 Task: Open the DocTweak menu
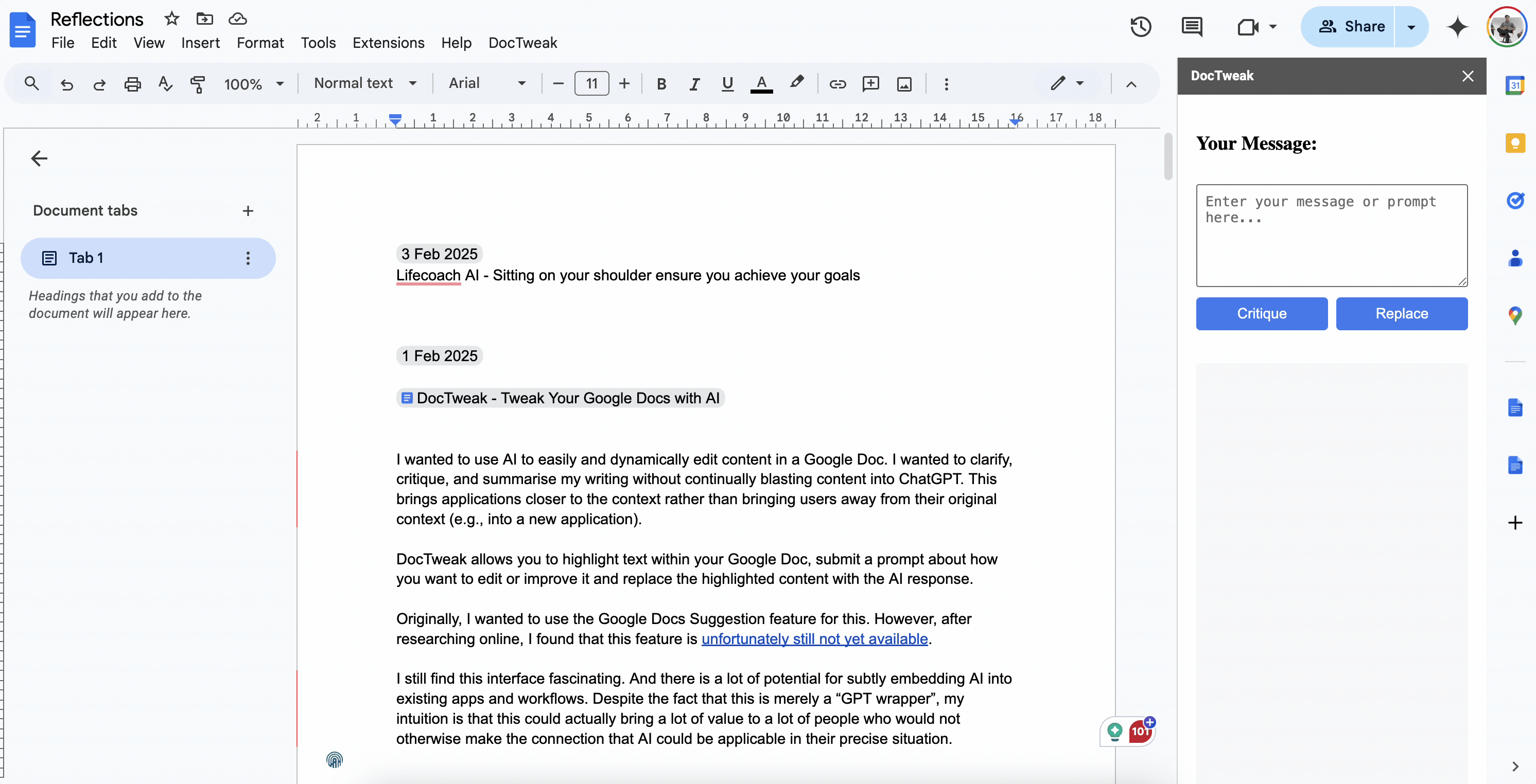[x=522, y=43]
